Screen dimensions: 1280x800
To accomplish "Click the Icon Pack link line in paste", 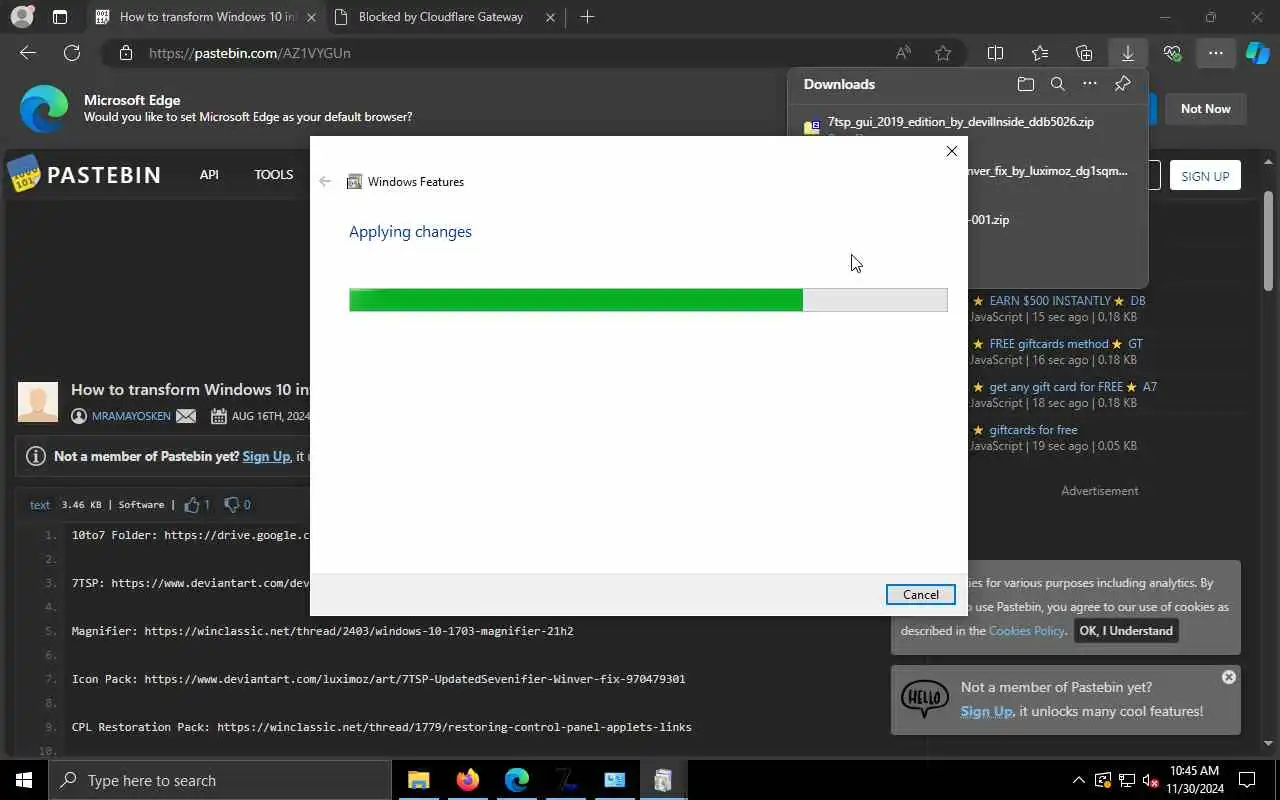I will 378,679.
